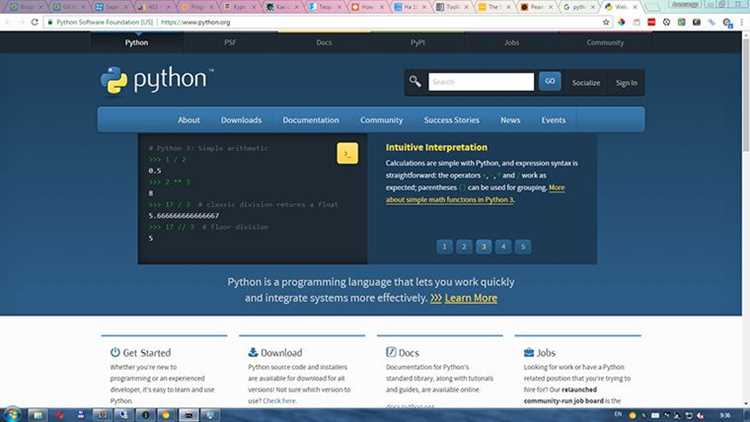Switch to slide 5 in the code carousel
750x422 pixels.
523,246
